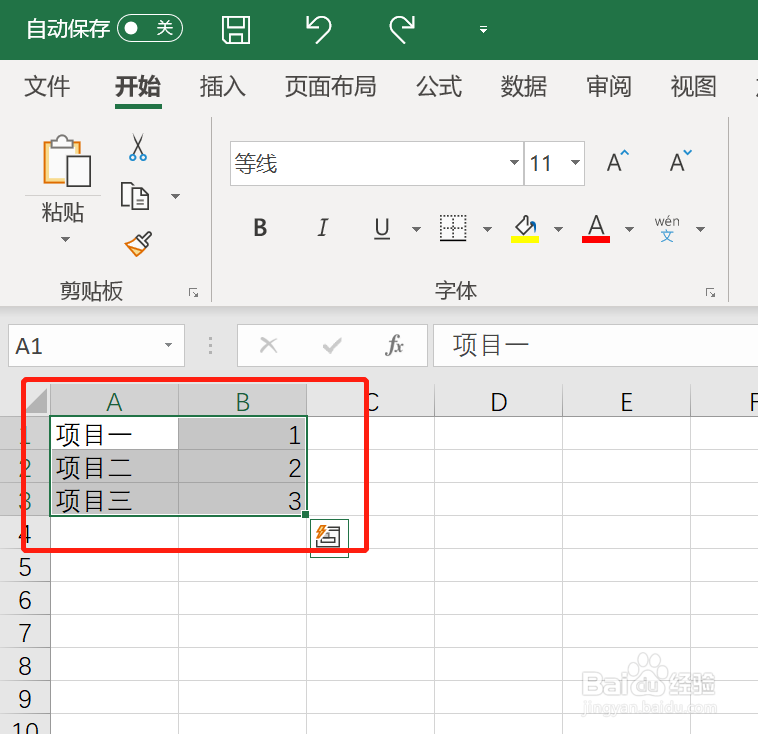Click the Select All corner triangle

(x=36, y=400)
